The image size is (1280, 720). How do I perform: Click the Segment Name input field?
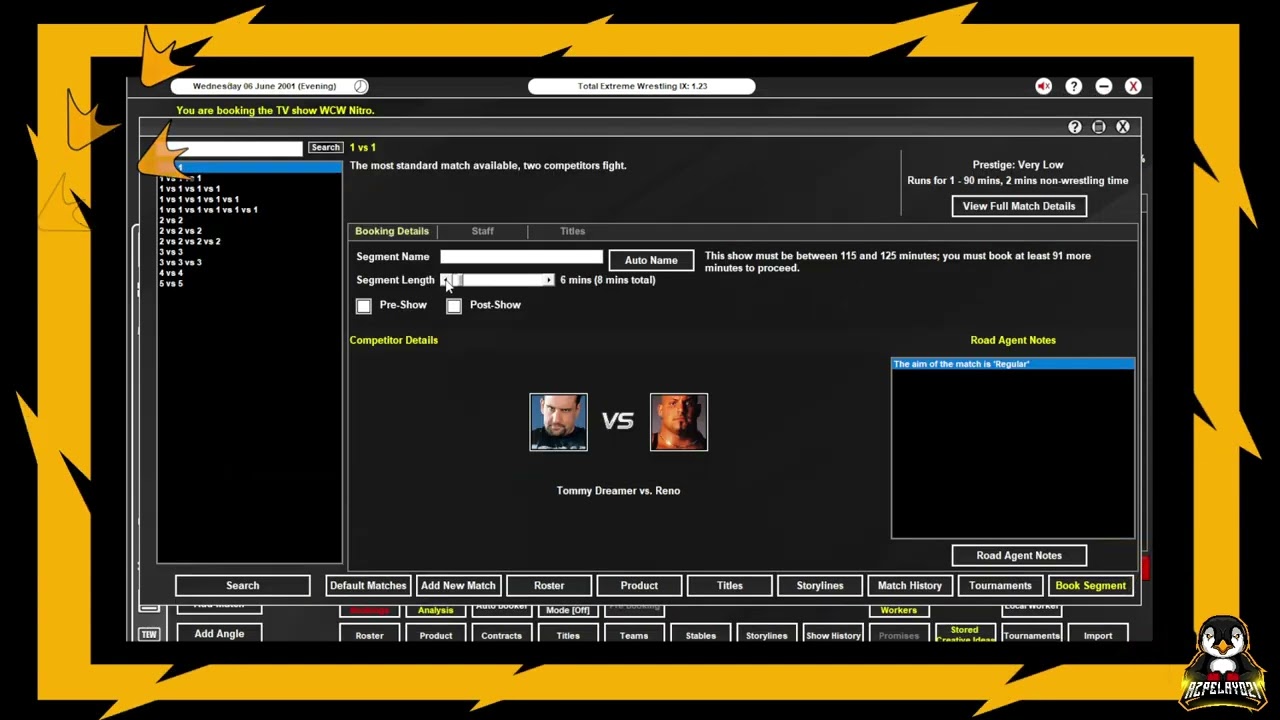(522, 257)
